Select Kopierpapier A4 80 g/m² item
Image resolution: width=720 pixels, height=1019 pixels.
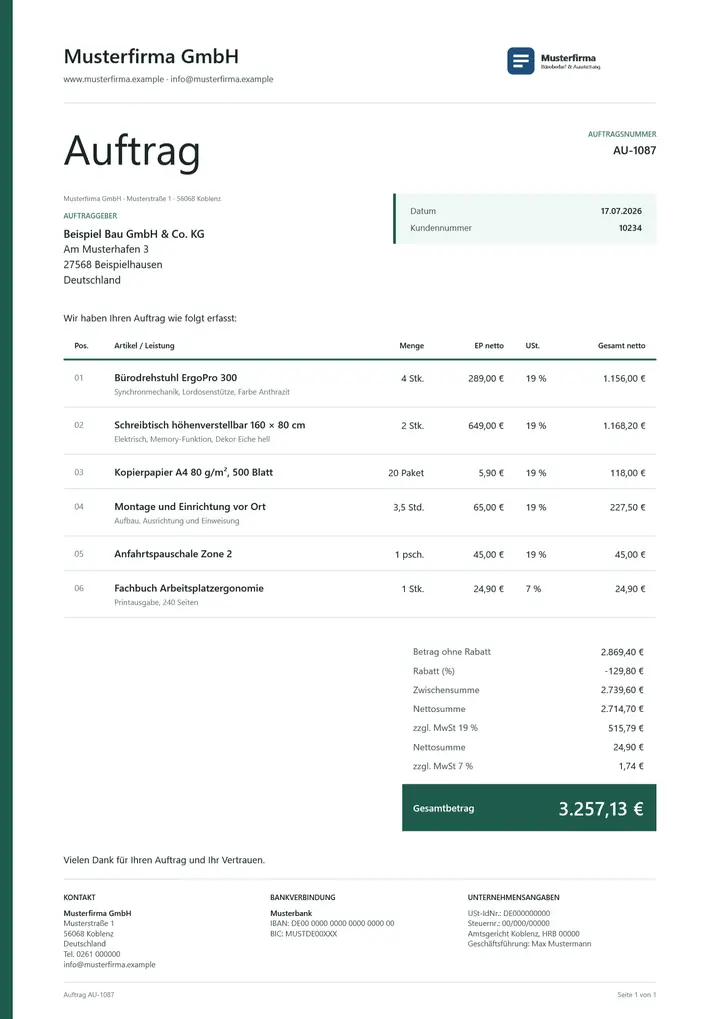(194, 472)
